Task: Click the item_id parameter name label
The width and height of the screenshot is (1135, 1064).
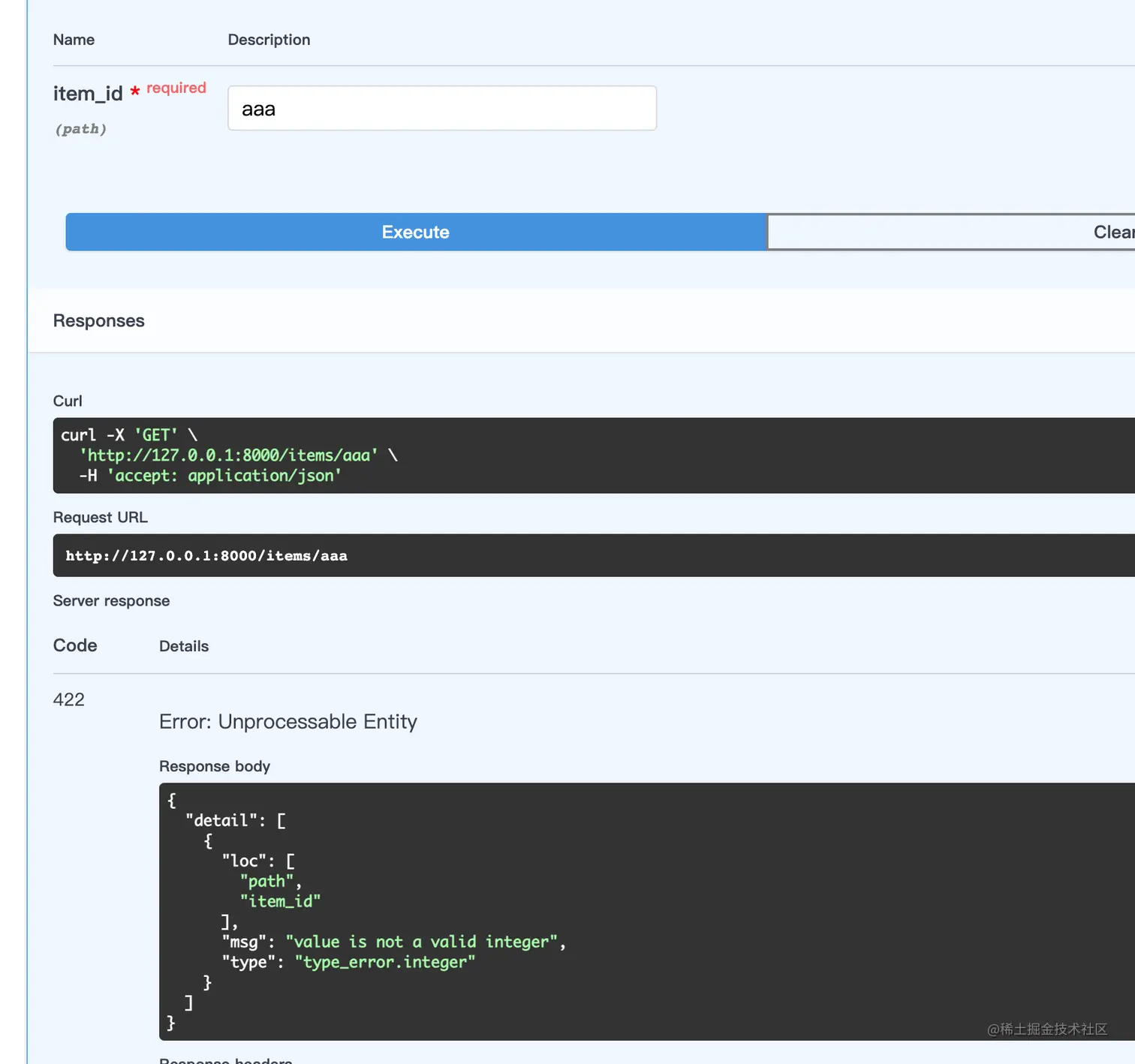Action: click(x=88, y=94)
